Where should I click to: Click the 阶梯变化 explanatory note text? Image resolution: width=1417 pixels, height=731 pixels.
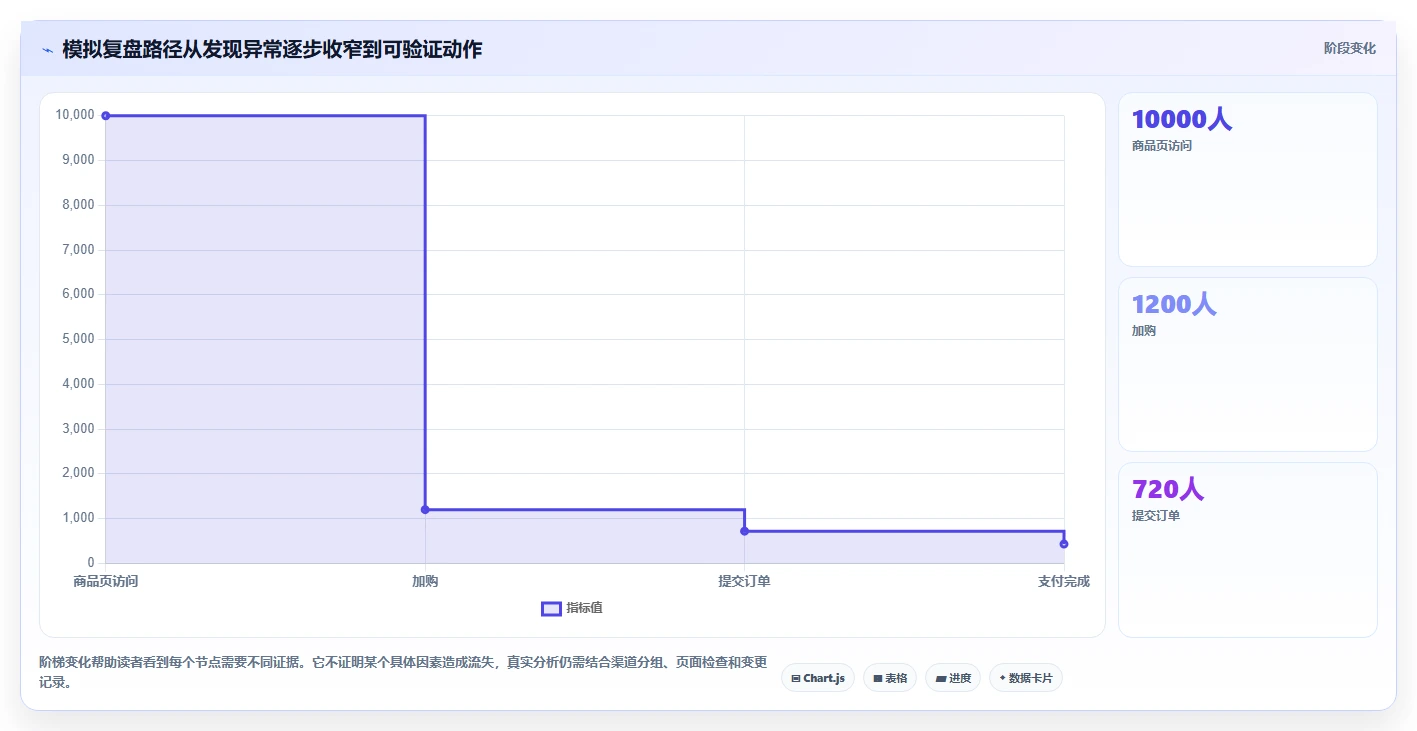pyautogui.click(x=403, y=672)
